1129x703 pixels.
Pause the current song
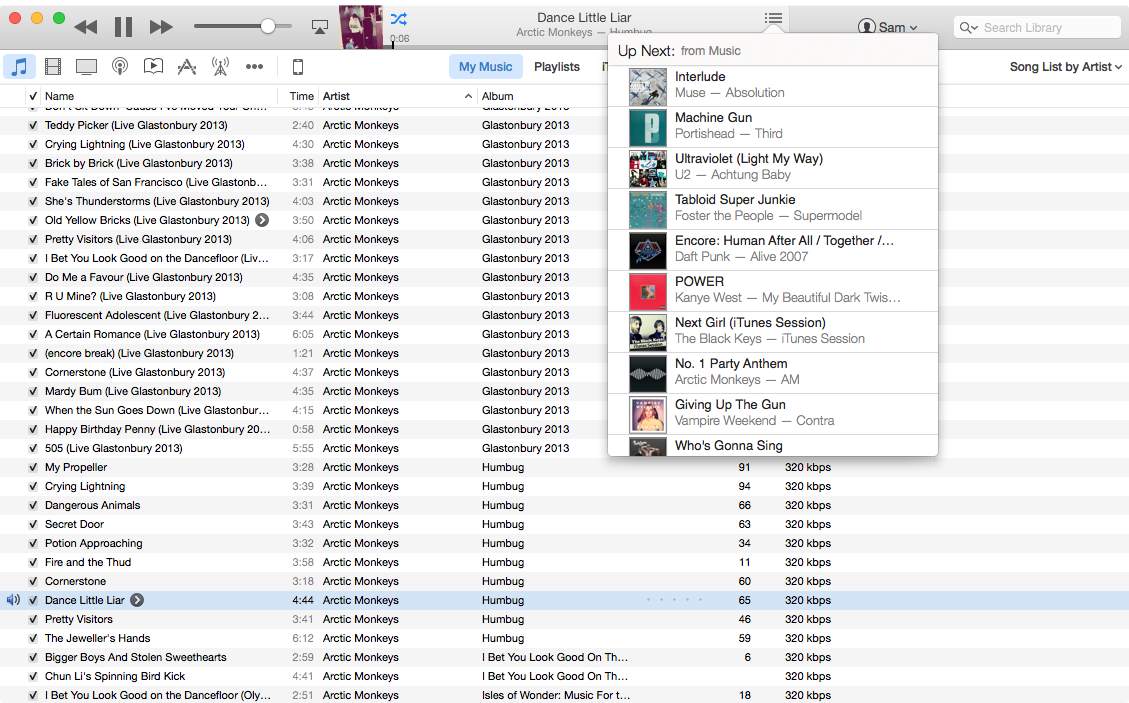124,27
